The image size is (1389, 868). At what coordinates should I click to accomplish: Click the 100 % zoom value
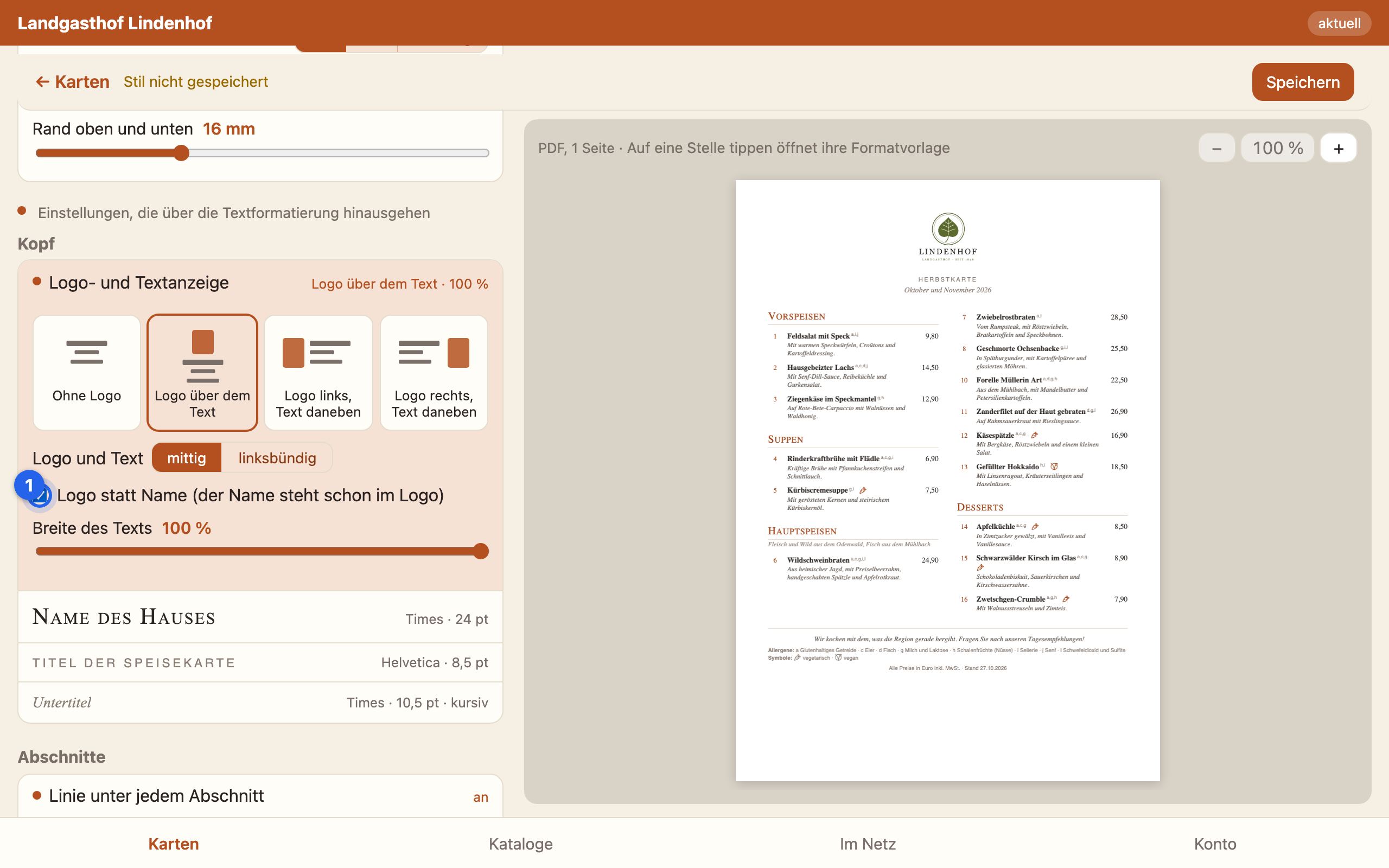pos(1277,148)
